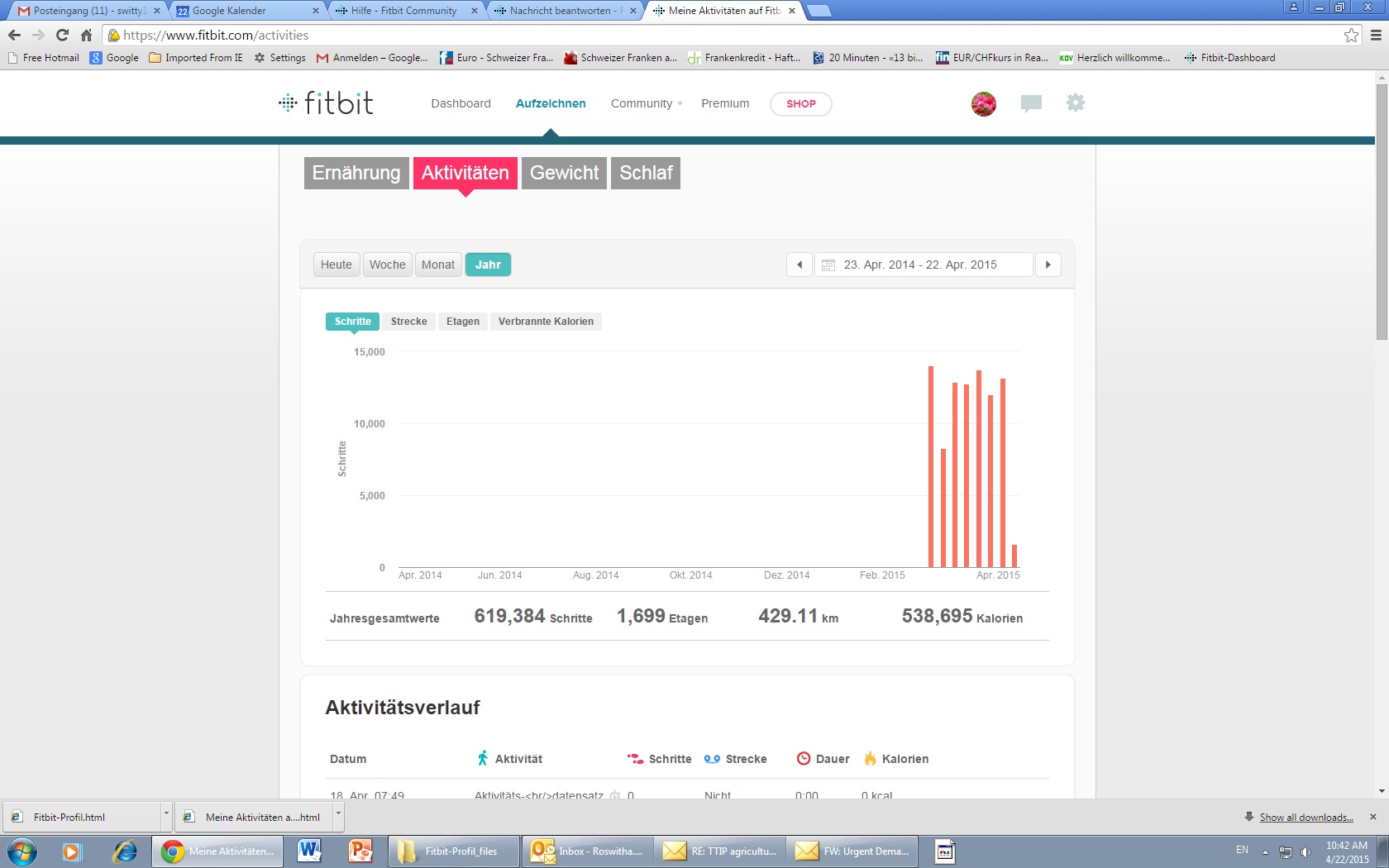Open Free Hotmail bookmark
The height and width of the screenshot is (868, 1389).
tap(43, 58)
